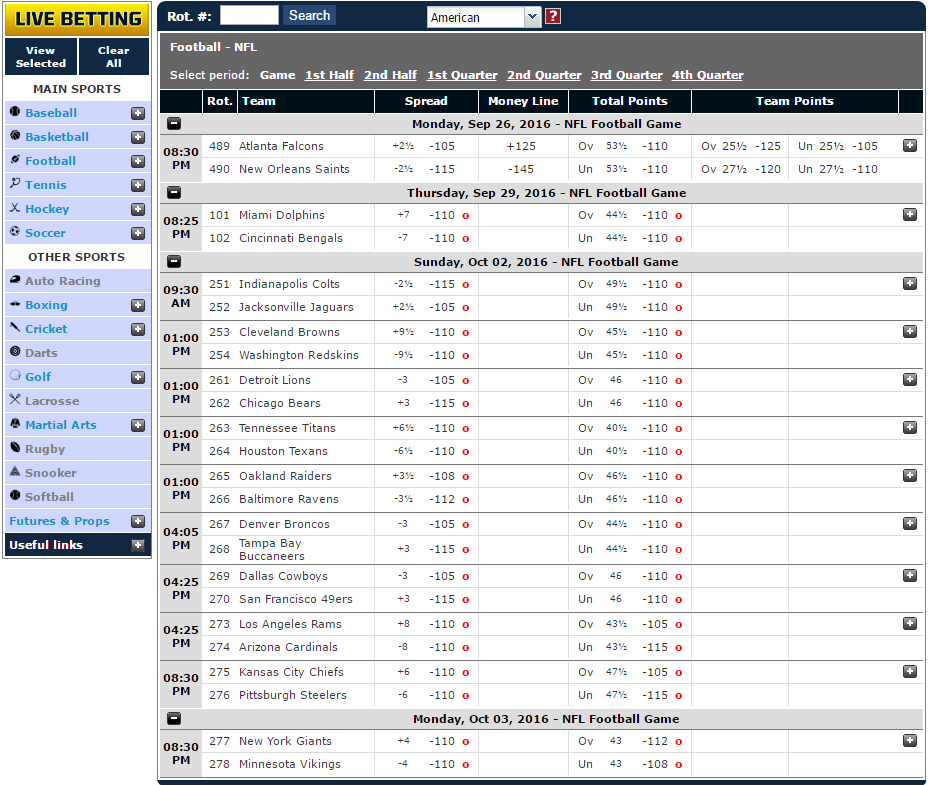Select Houston Texans -6½ spread radio
This screenshot has width=928, height=785.
pyautogui.click(x=466, y=452)
